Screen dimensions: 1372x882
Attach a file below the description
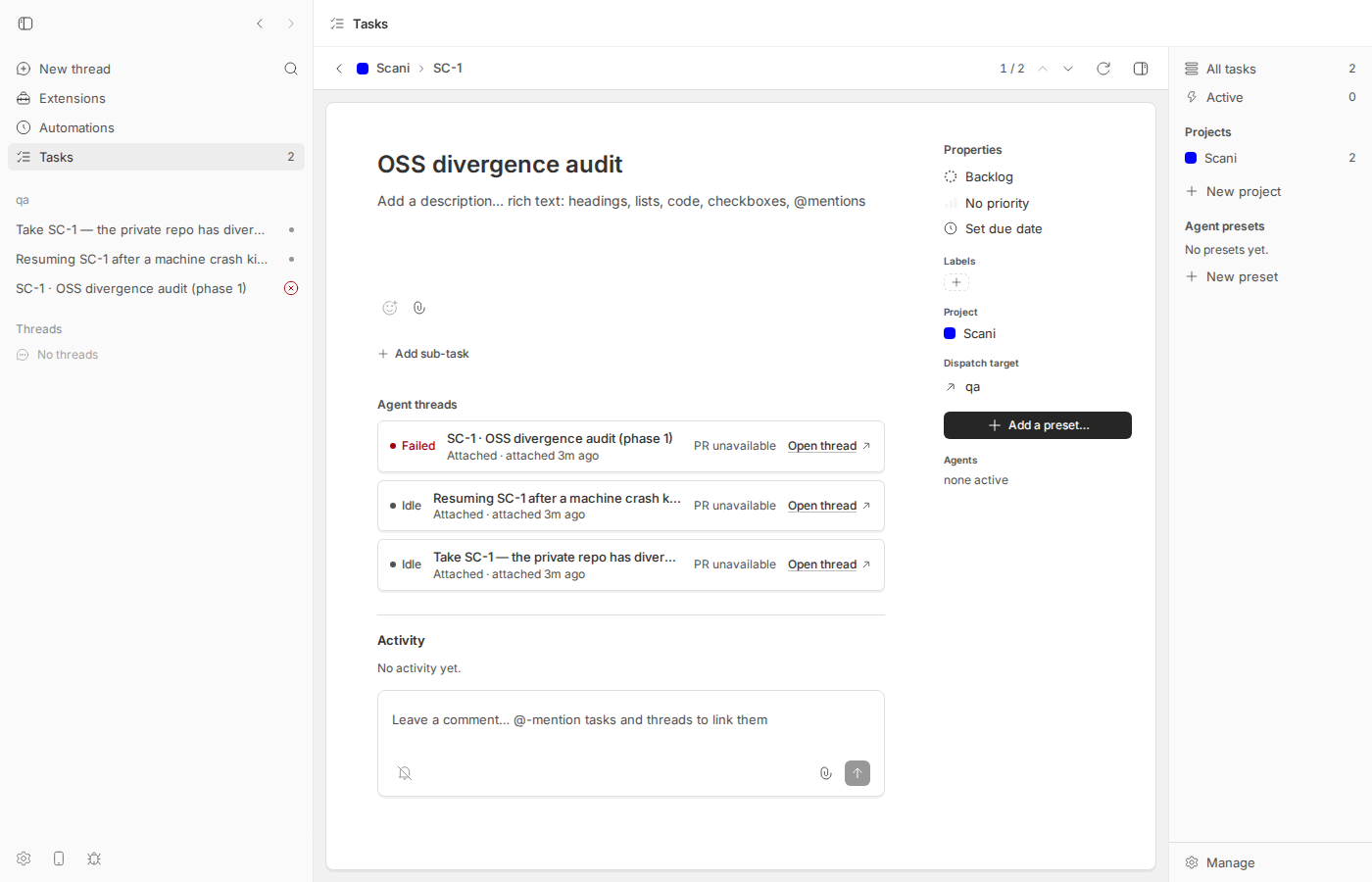pos(419,308)
